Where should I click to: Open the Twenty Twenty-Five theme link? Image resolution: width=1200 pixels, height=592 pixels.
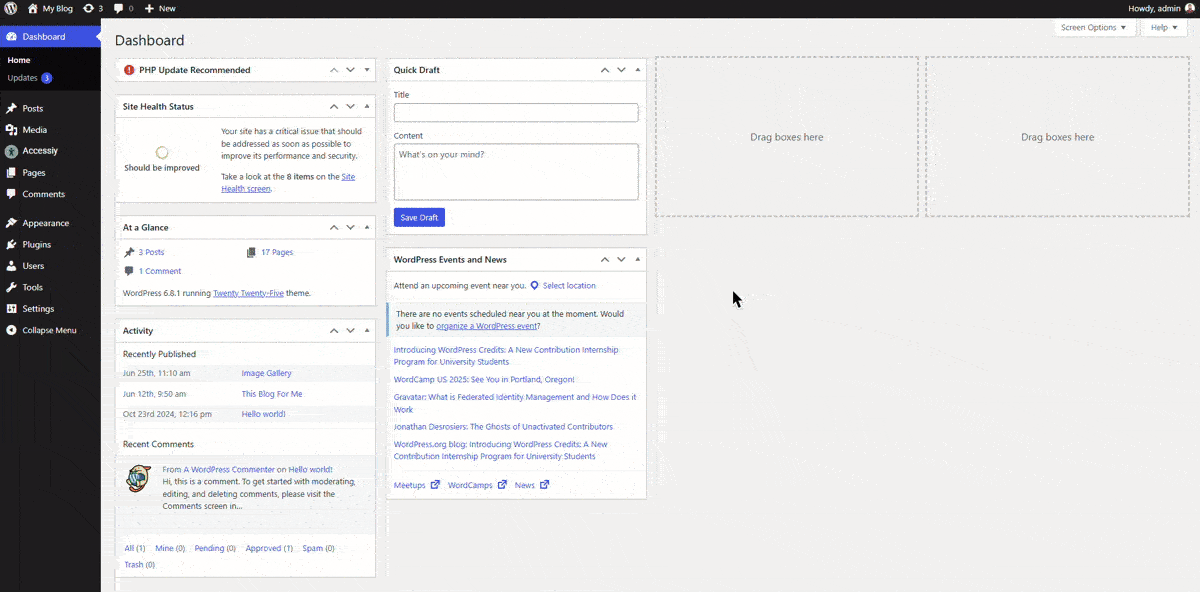(x=248, y=294)
